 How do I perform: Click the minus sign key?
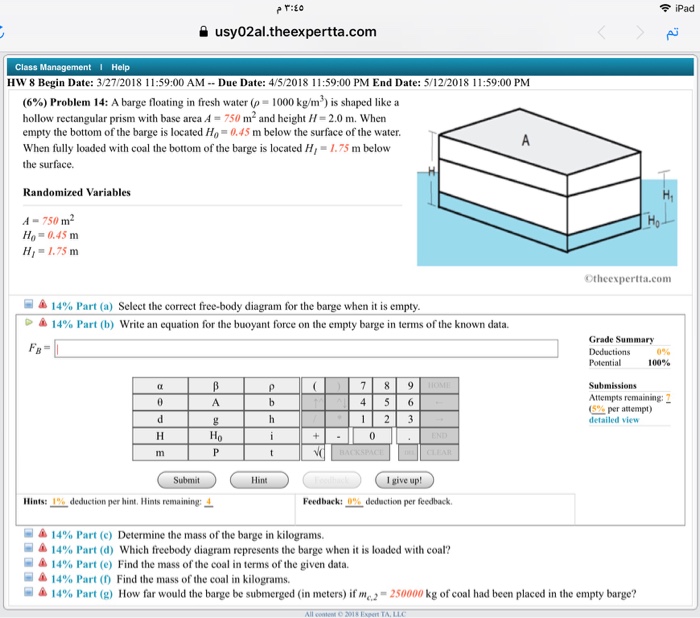pos(339,435)
